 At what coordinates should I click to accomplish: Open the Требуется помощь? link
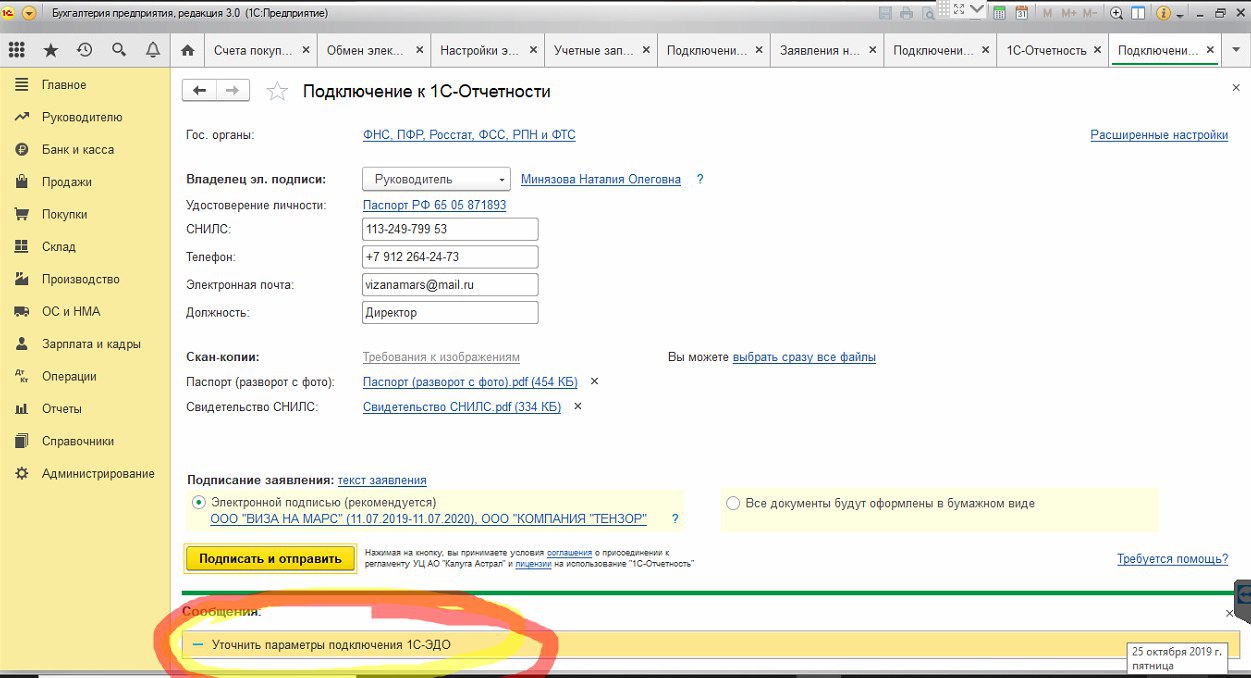click(1172, 559)
